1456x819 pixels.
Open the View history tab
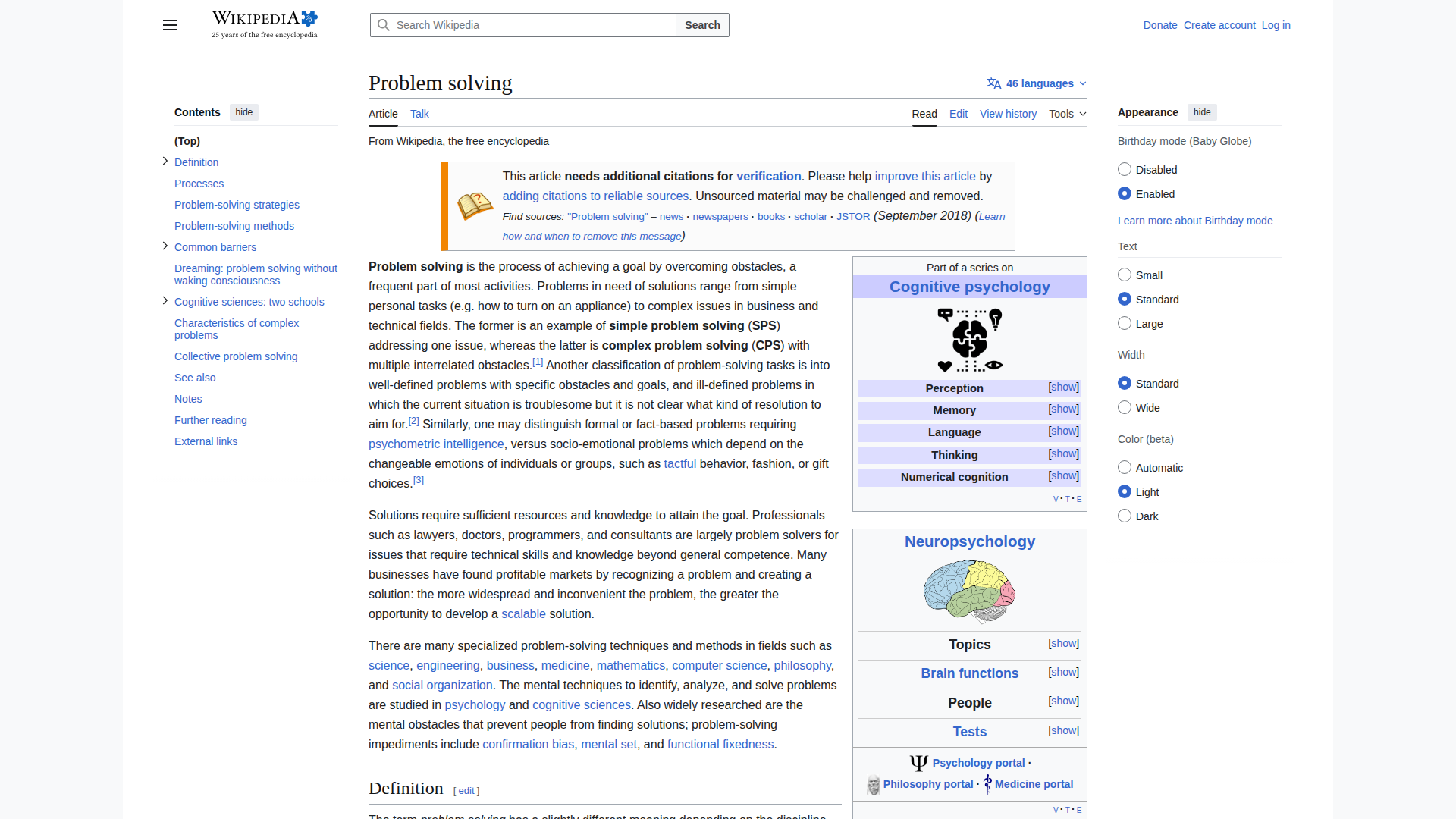click(x=1008, y=114)
